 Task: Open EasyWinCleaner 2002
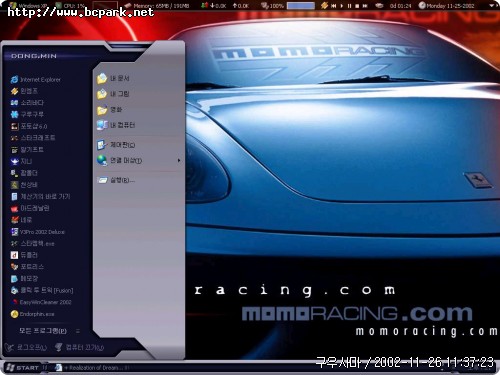click(x=41, y=302)
